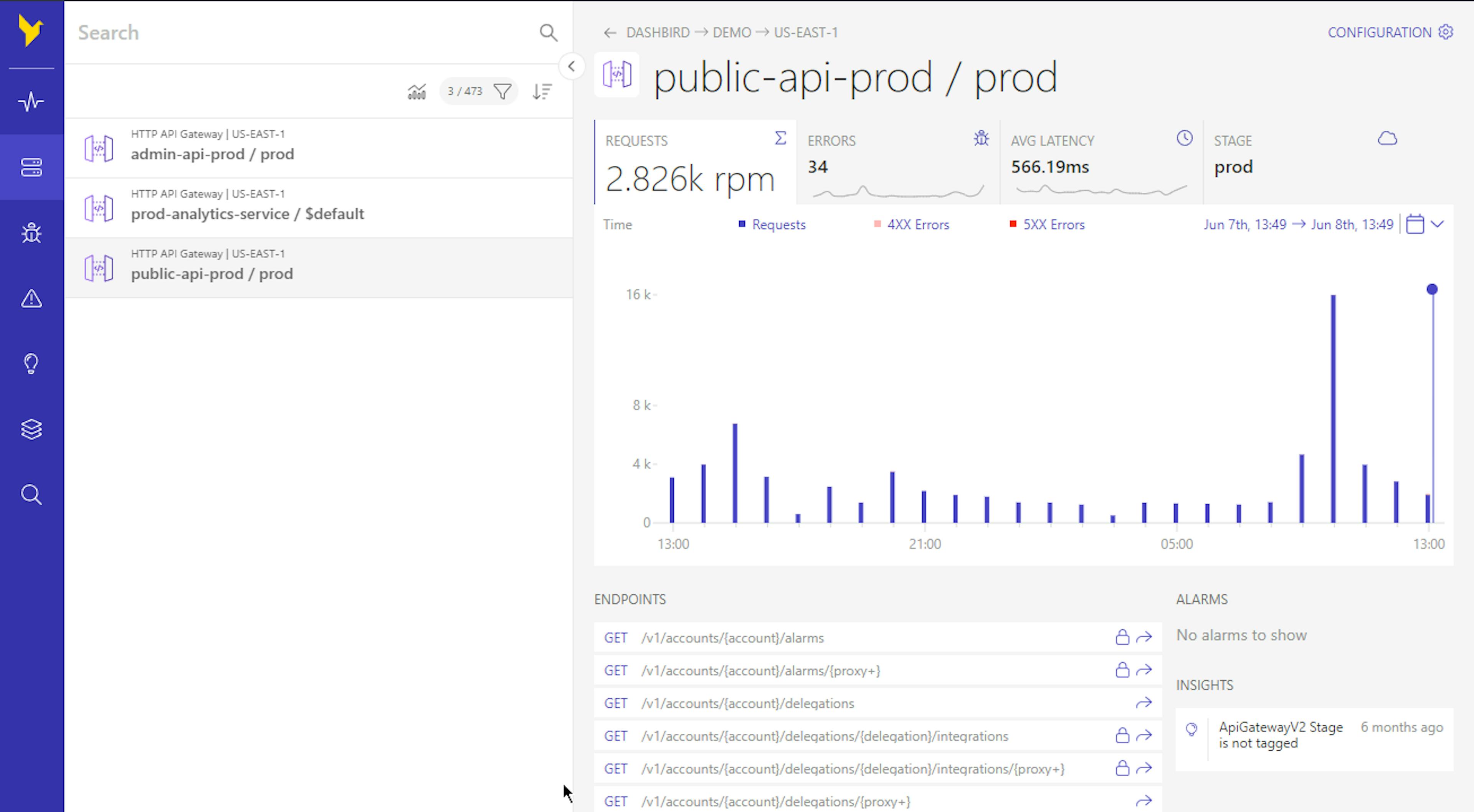Click the bug icon on Errors card
Viewport: 1474px width, 812px height.
(982, 139)
